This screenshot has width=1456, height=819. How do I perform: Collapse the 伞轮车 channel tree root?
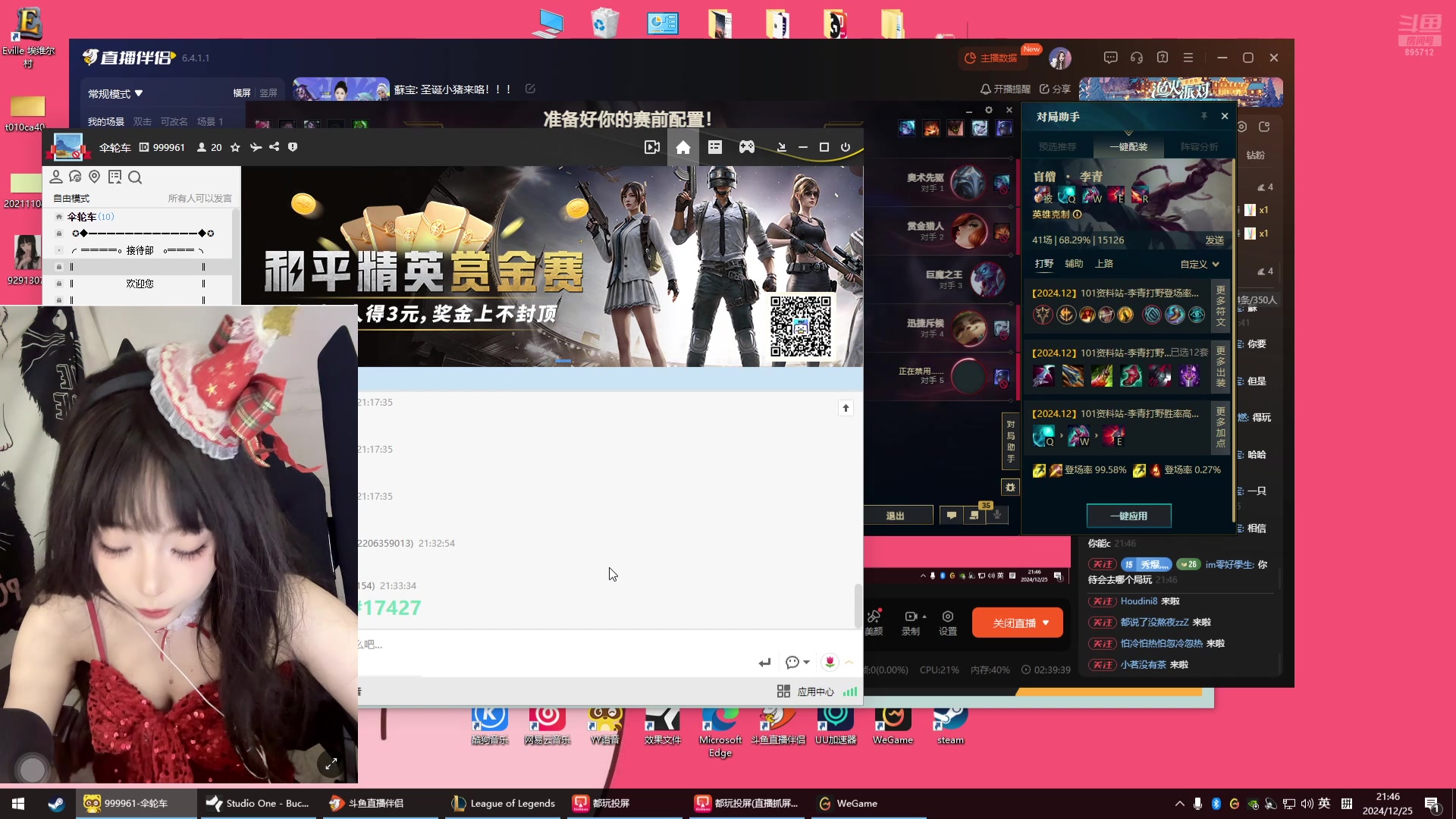[59, 217]
